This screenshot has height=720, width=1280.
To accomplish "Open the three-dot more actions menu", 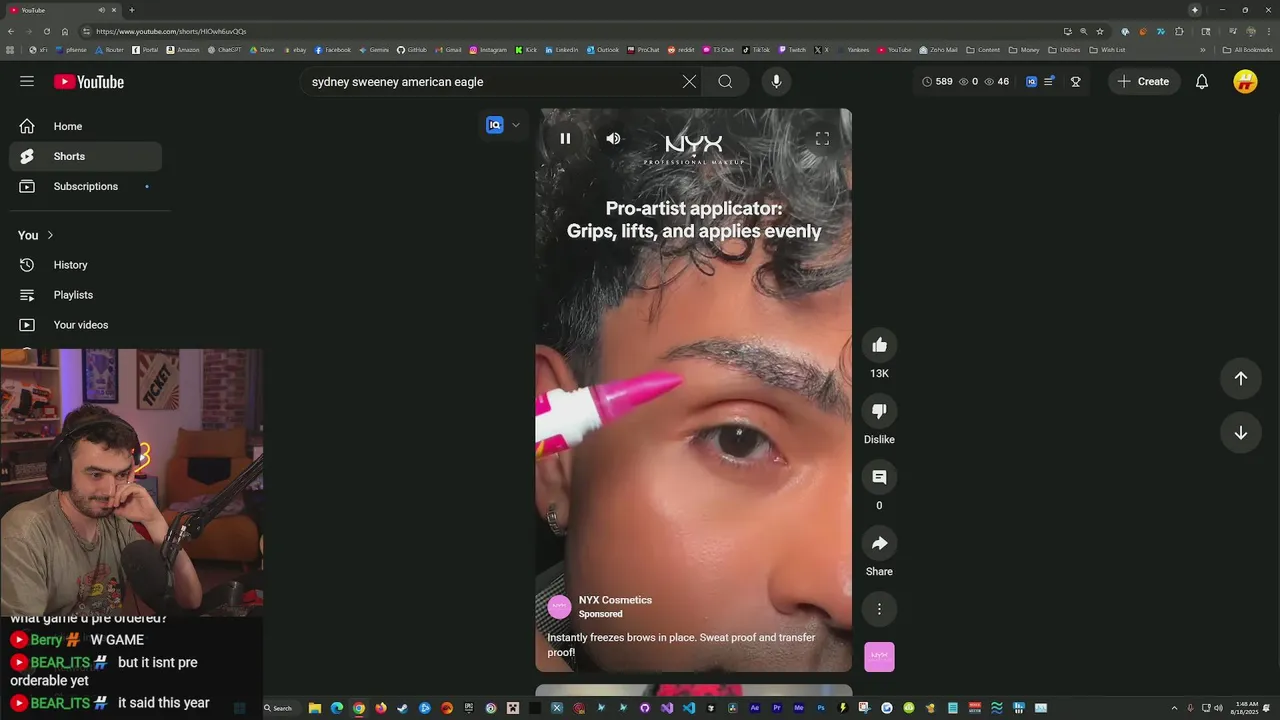I will tap(879, 609).
